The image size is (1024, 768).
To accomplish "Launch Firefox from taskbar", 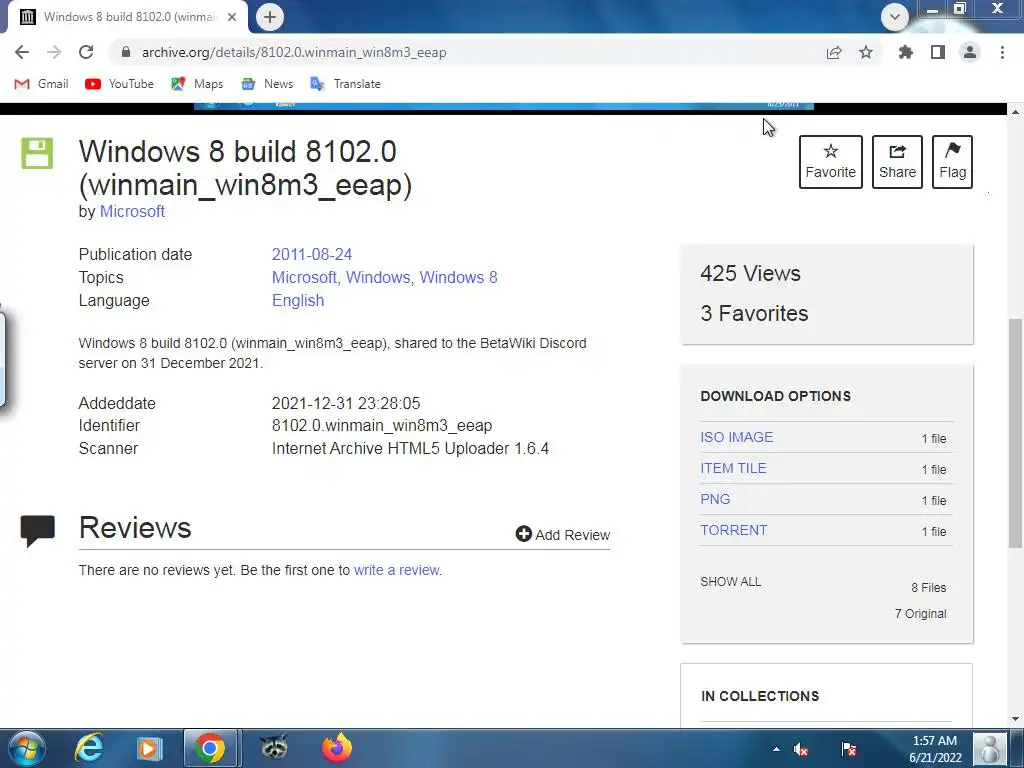I will [x=337, y=748].
